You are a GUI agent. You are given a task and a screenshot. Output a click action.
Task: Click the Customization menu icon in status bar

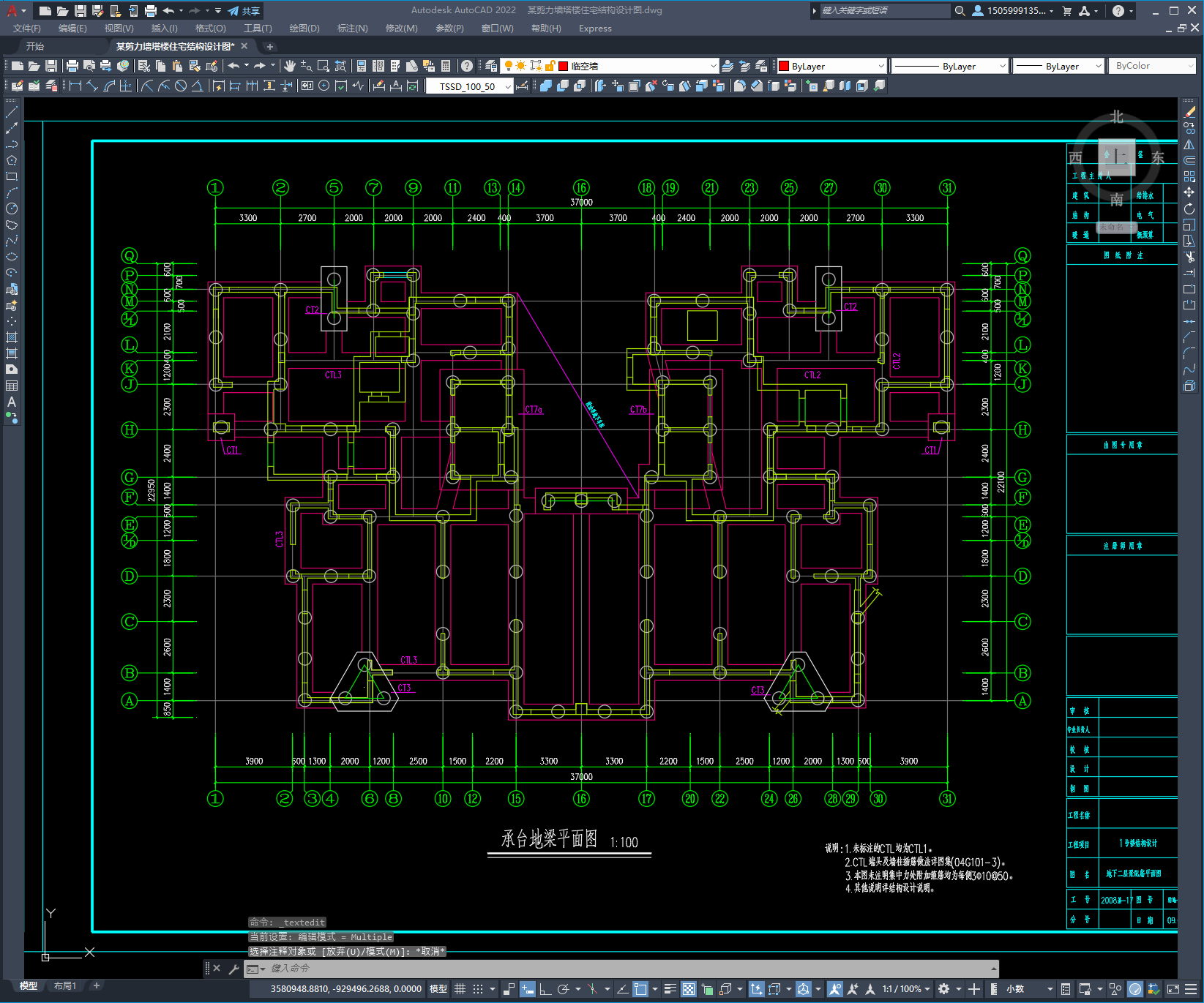tap(1190, 989)
